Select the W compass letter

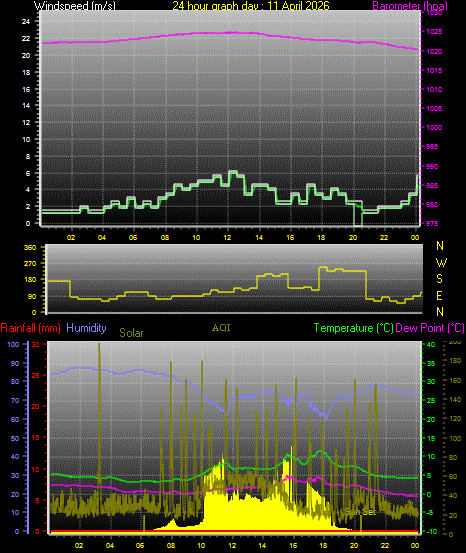tap(441, 263)
